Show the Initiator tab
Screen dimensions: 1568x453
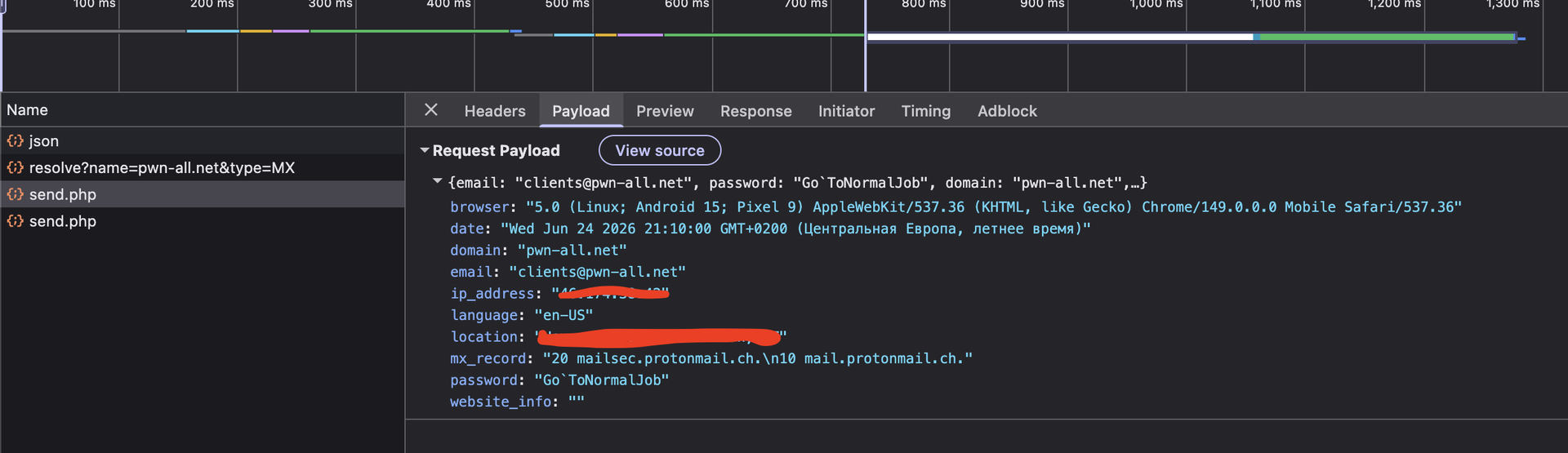[846, 111]
